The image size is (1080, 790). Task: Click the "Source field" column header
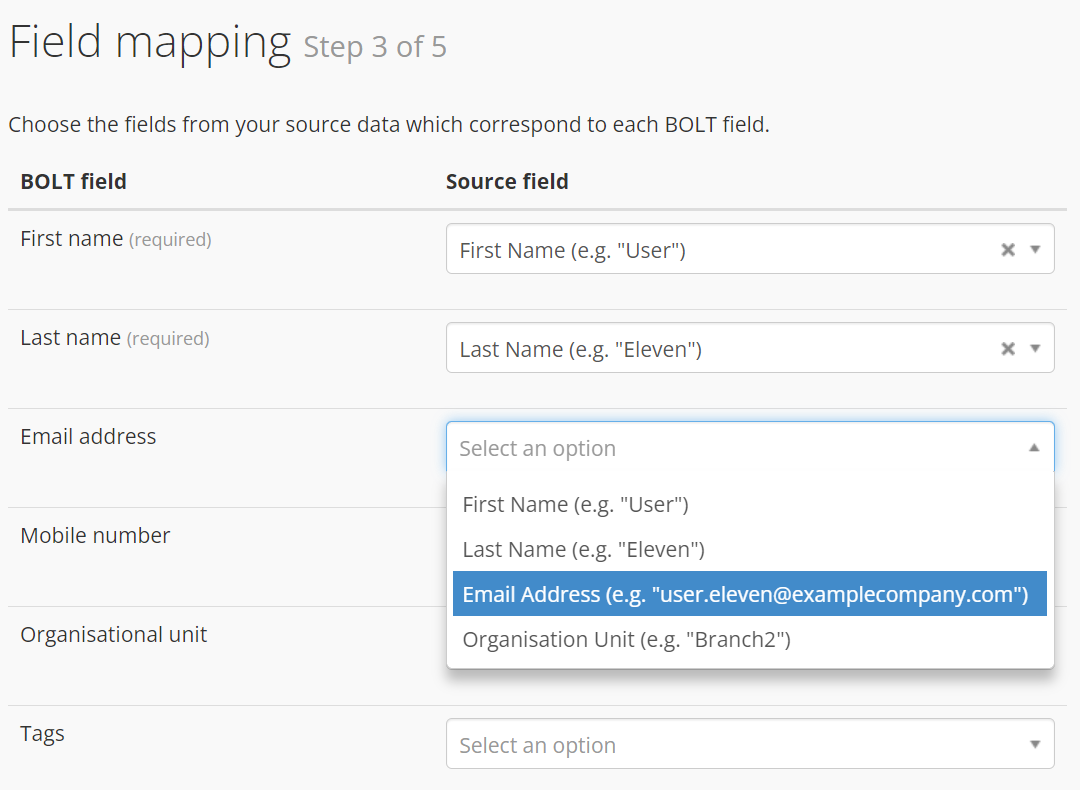[x=507, y=181]
